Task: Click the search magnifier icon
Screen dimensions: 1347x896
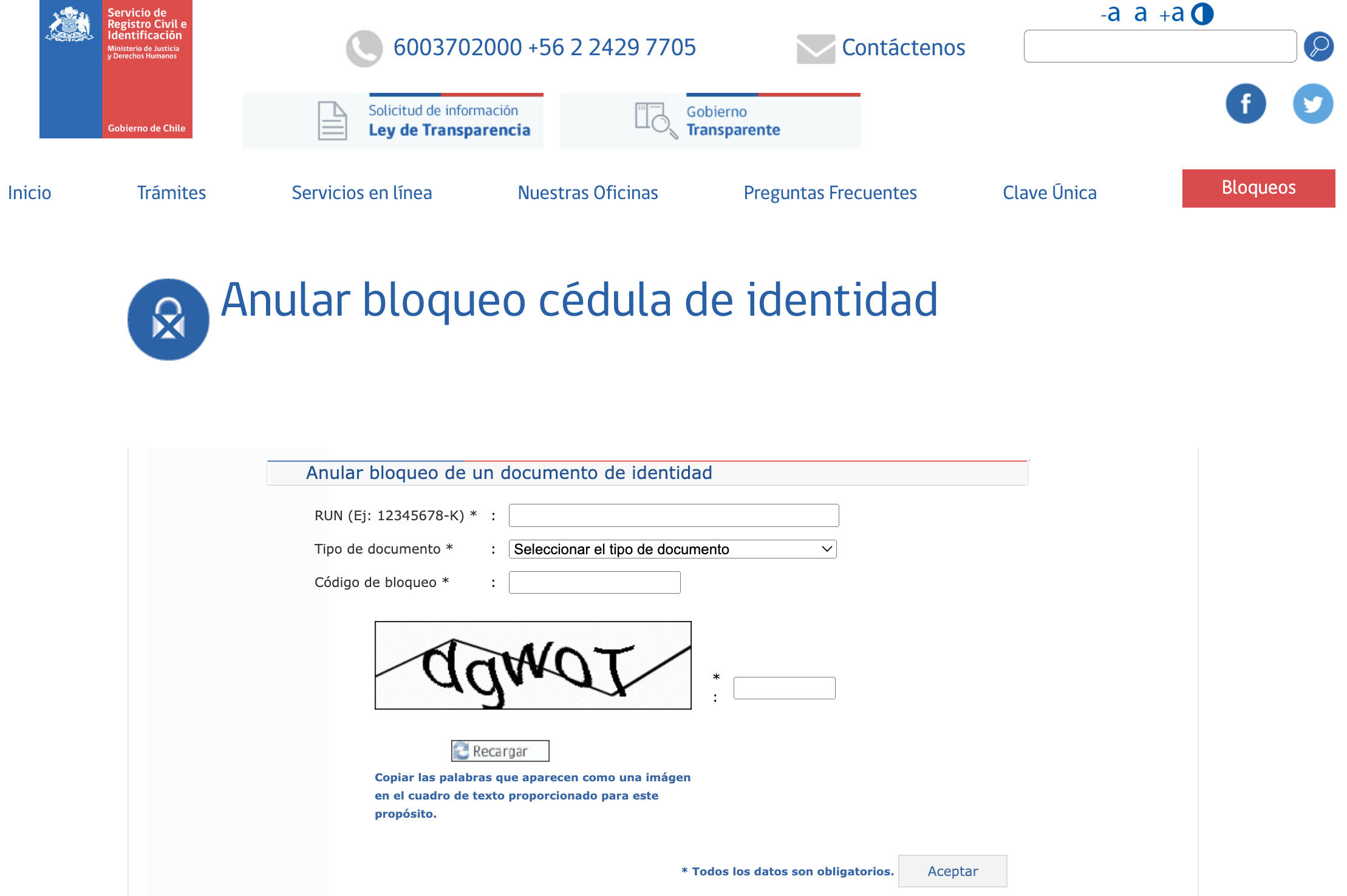Action: coord(1318,47)
